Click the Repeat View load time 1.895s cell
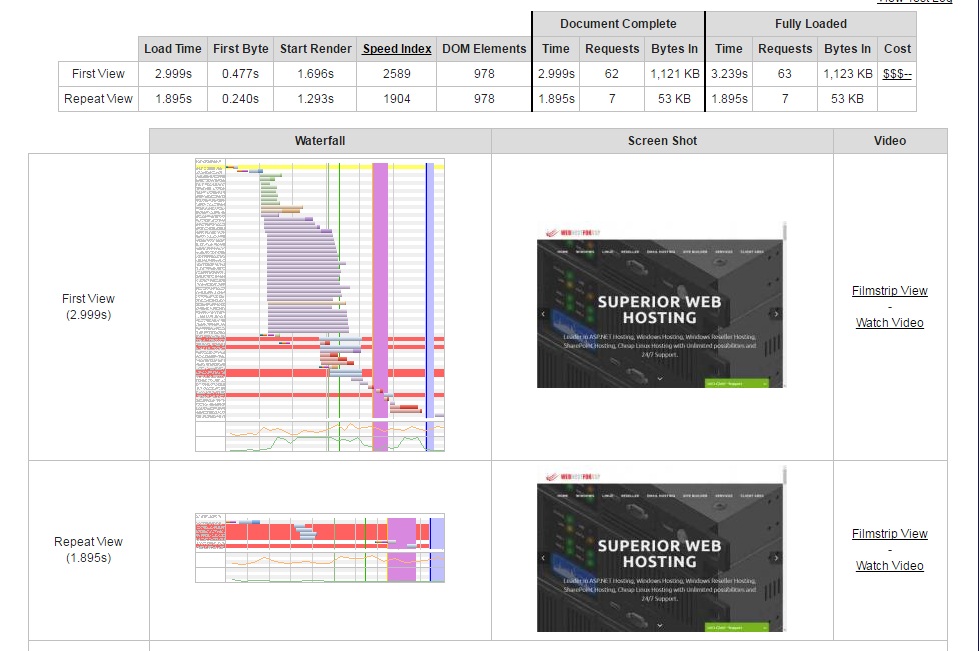The width and height of the screenshot is (979, 651). pos(173,99)
